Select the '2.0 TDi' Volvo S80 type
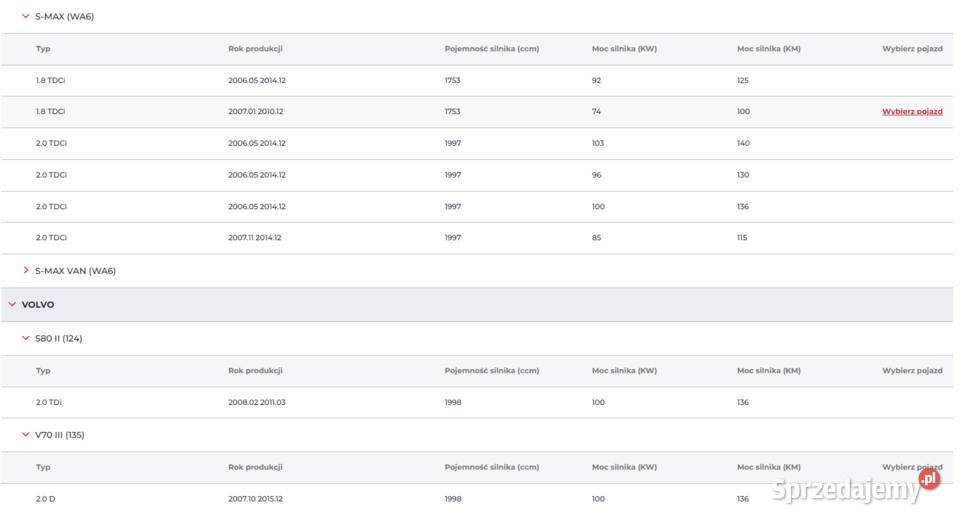Viewport: 960px width, 523px height. (x=49, y=402)
